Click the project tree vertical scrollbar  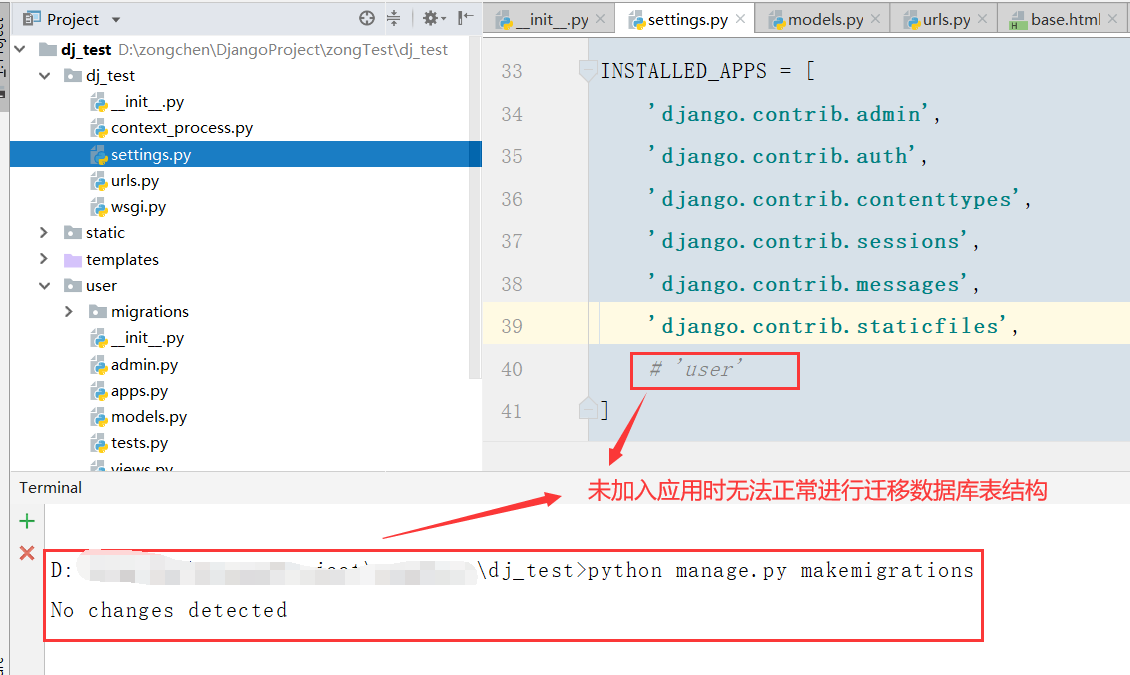(474, 208)
